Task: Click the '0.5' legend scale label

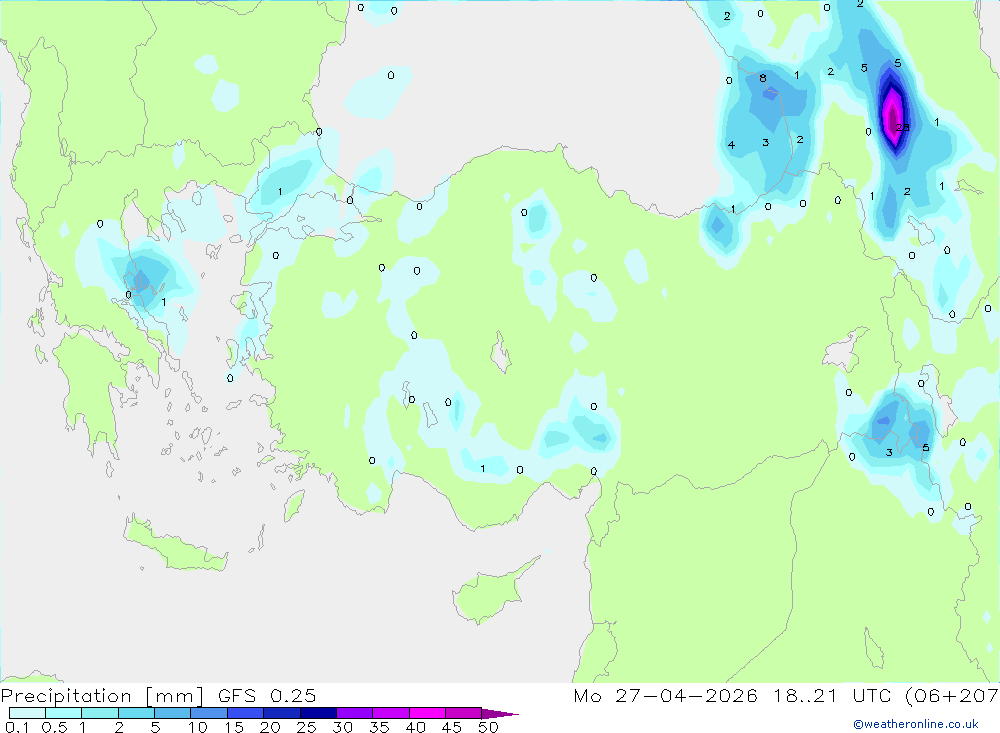Action: [54, 727]
